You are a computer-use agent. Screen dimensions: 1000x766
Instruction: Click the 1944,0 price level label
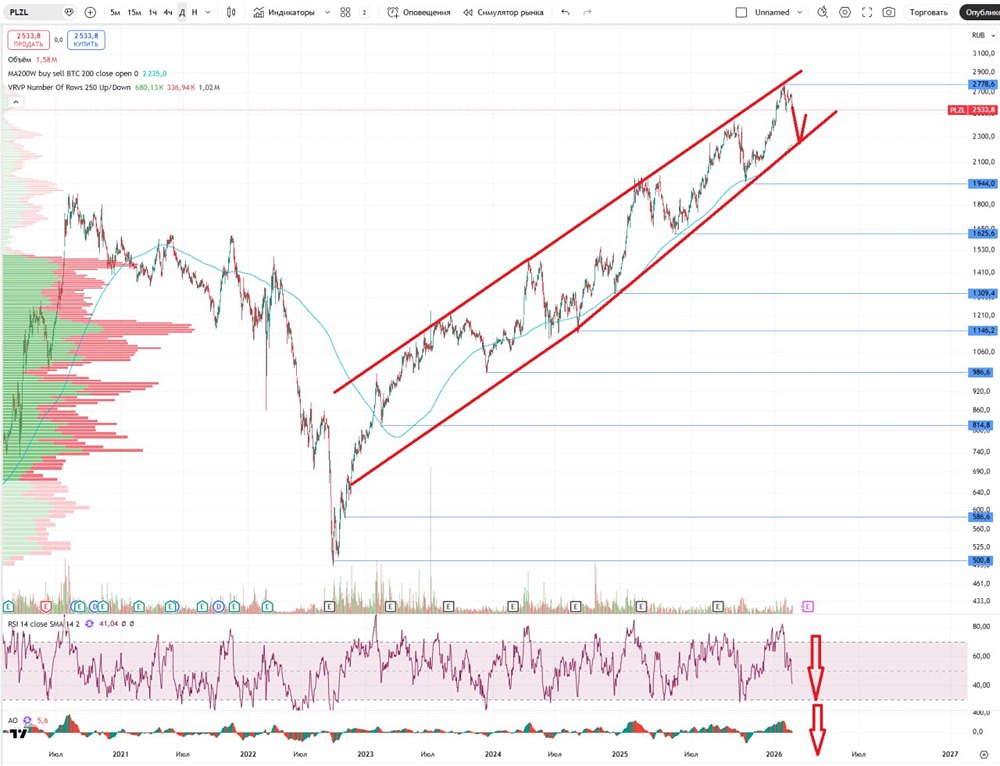[x=983, y=184]
